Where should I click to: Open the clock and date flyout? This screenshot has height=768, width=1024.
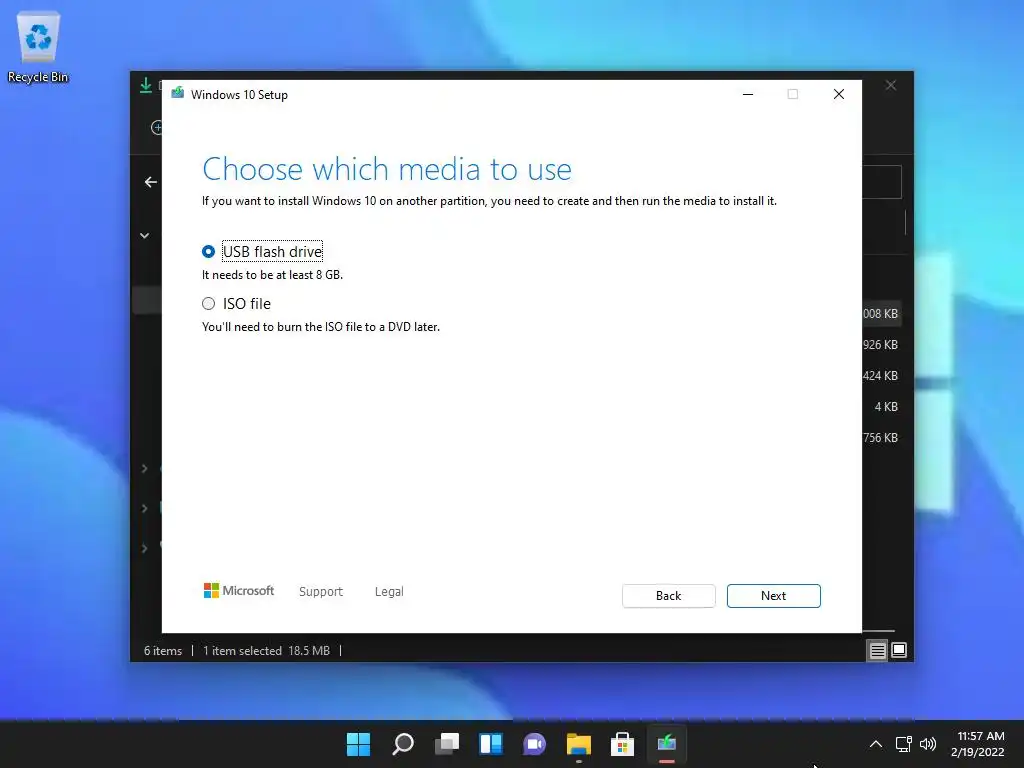[x=978, y=744]
